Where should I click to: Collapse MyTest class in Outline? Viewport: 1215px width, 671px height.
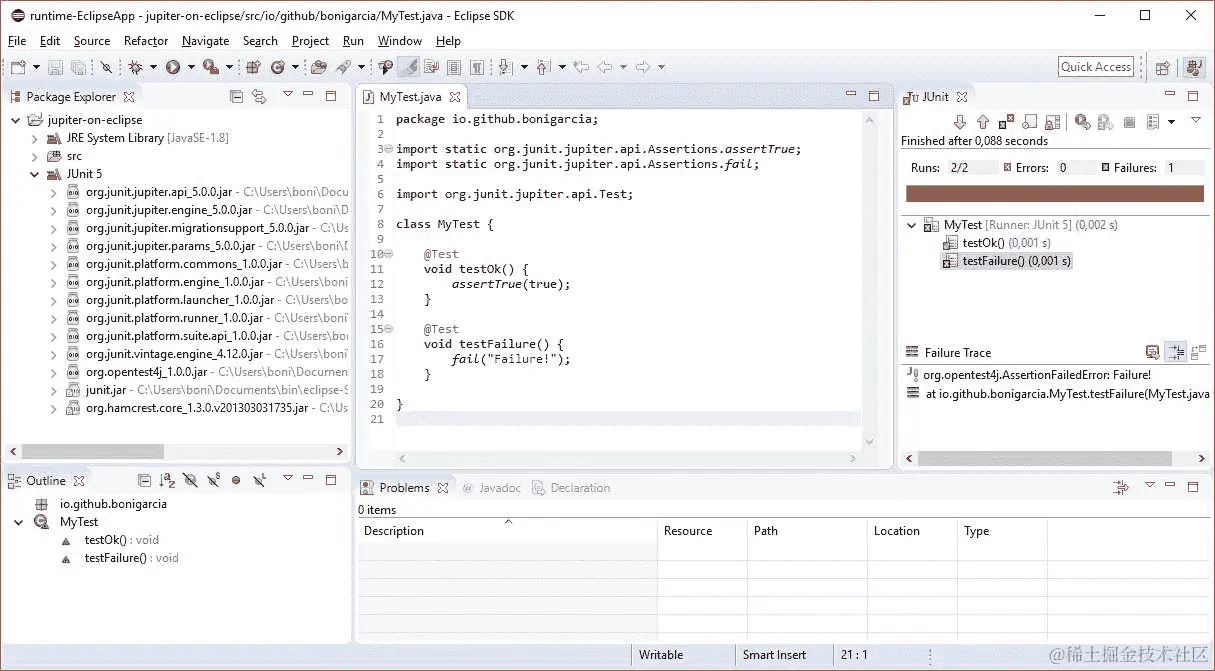click(x=16, y=522)
